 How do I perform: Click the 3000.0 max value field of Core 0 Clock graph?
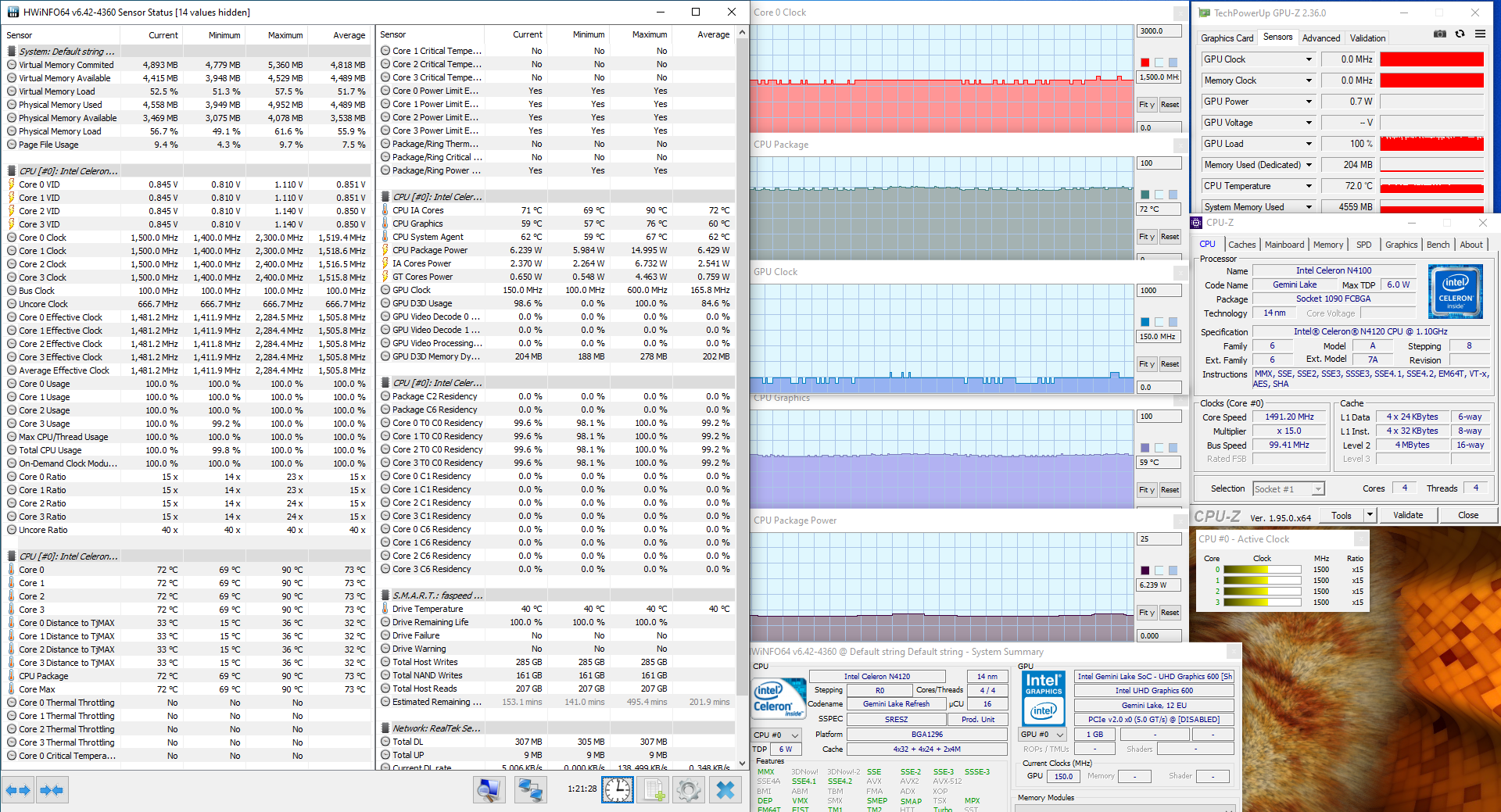(x=1159, y=31)
